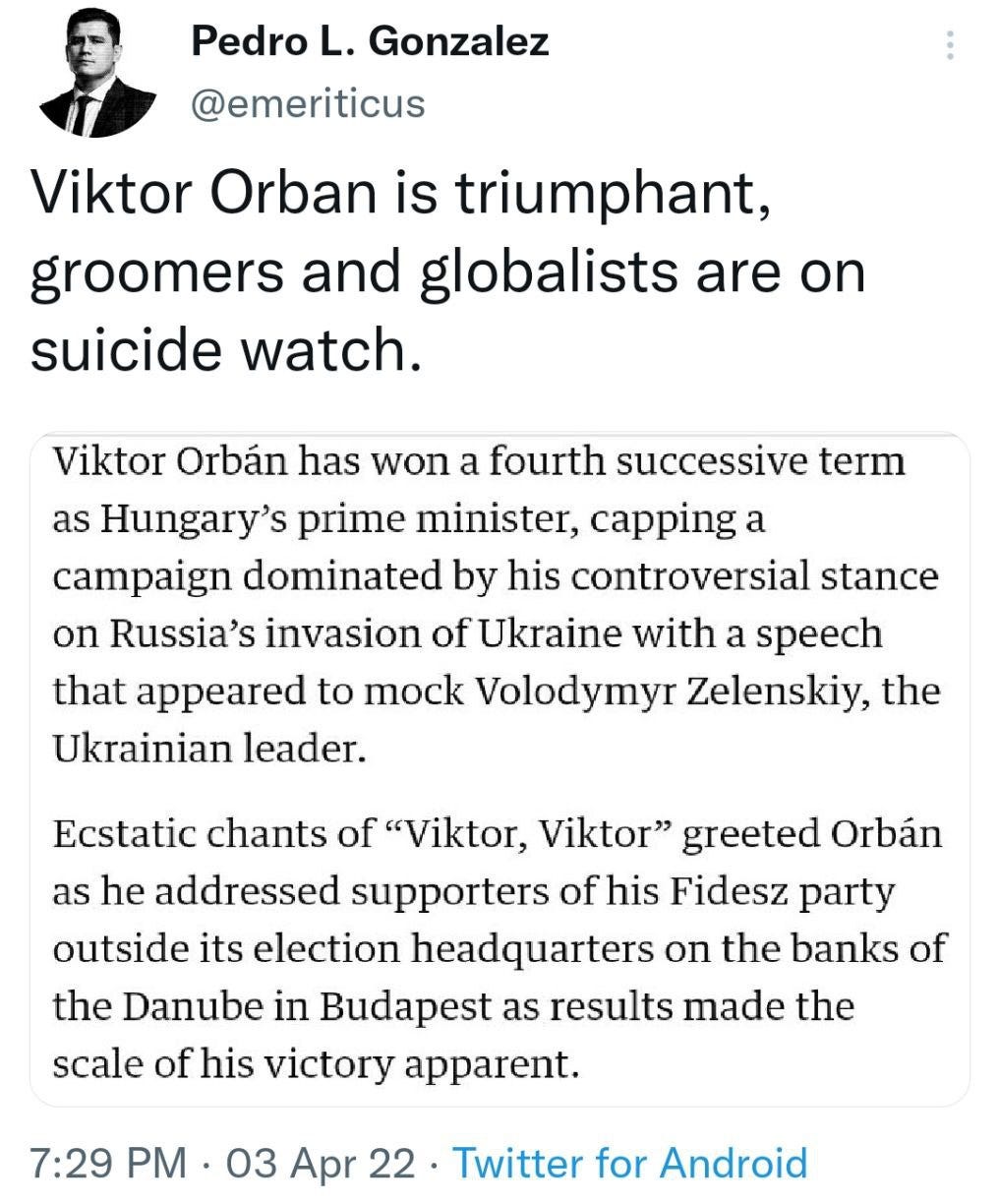Click the tweet line 'Viktor Orban is triumphant,'
999x1204 pixels.
pos(399,194)
